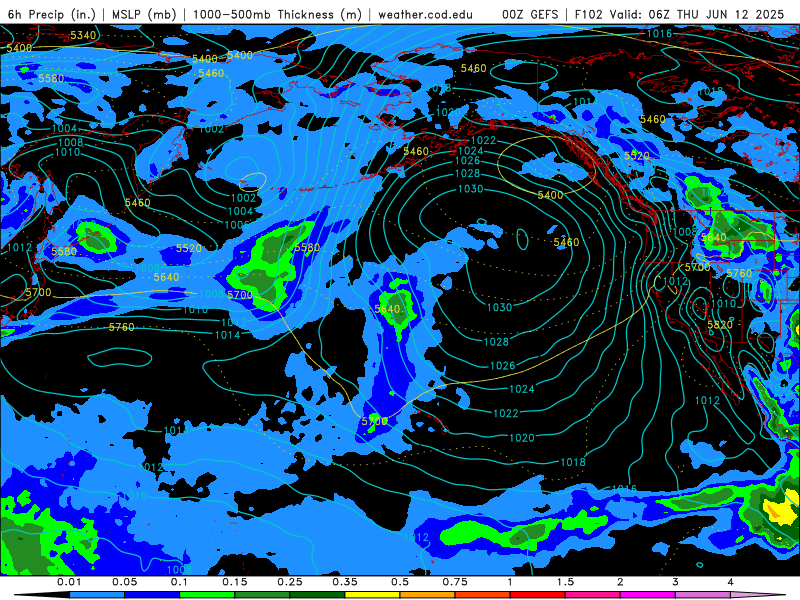Viewport: 800px width, 600px height.
Task: Click the 0.25 legend value
Action: [290, 582]
